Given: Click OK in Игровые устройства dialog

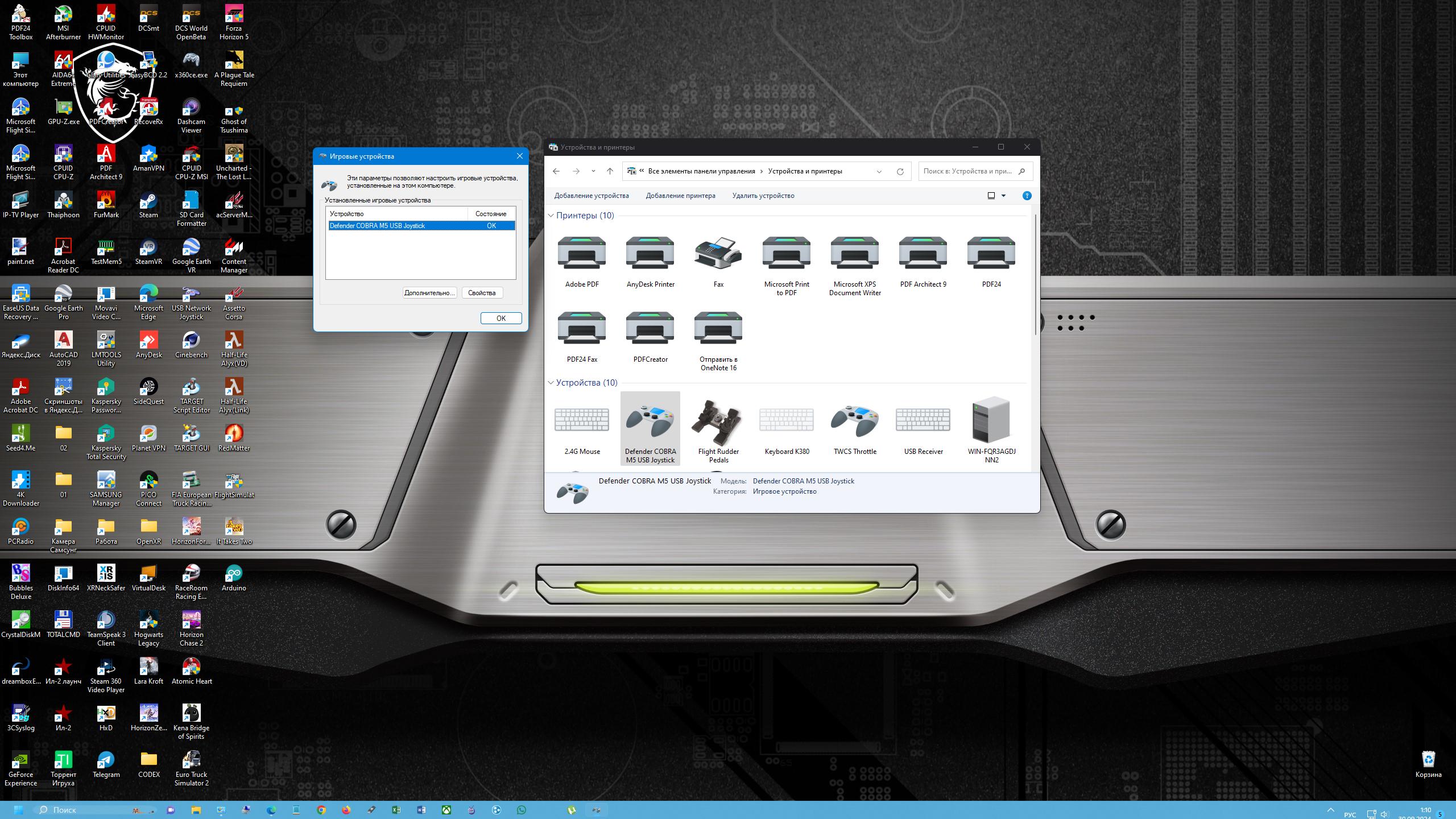Looking at the screenshot, I should 501,318.
